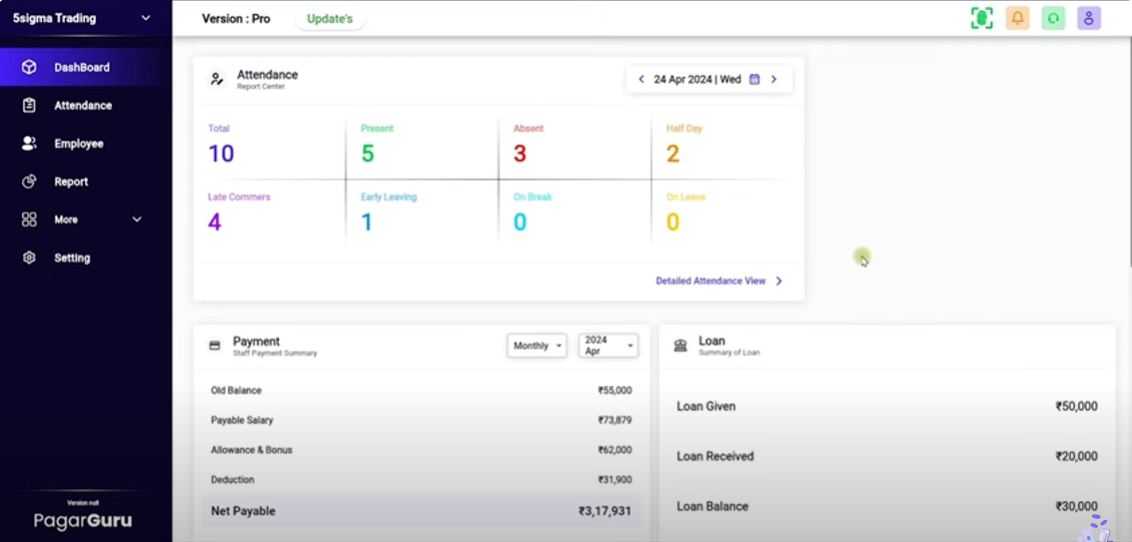
Task: Open the calendar date picker icon
Action: (x=754, y=79)
